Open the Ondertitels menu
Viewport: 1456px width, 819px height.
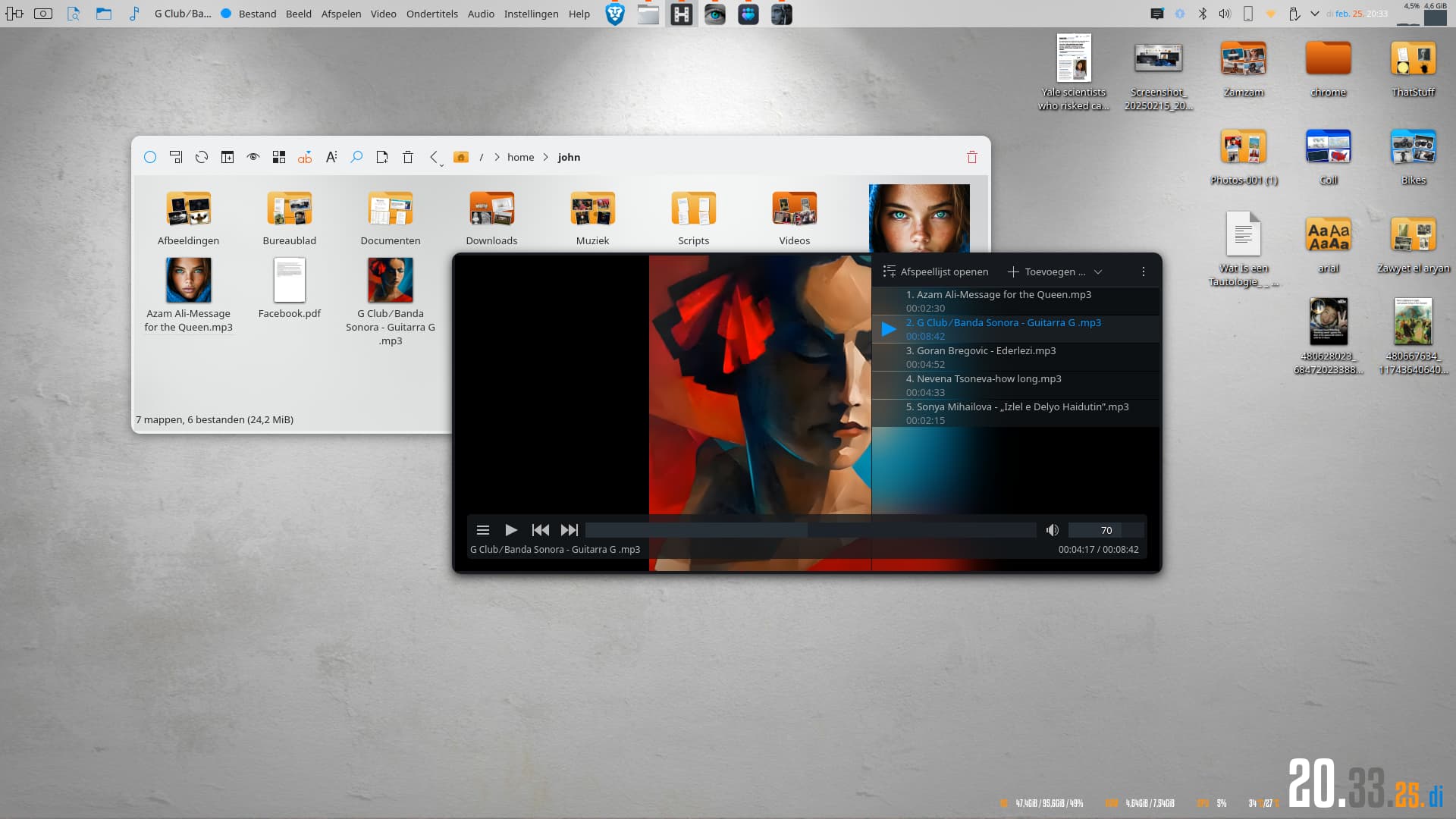(x=432, y=14)
